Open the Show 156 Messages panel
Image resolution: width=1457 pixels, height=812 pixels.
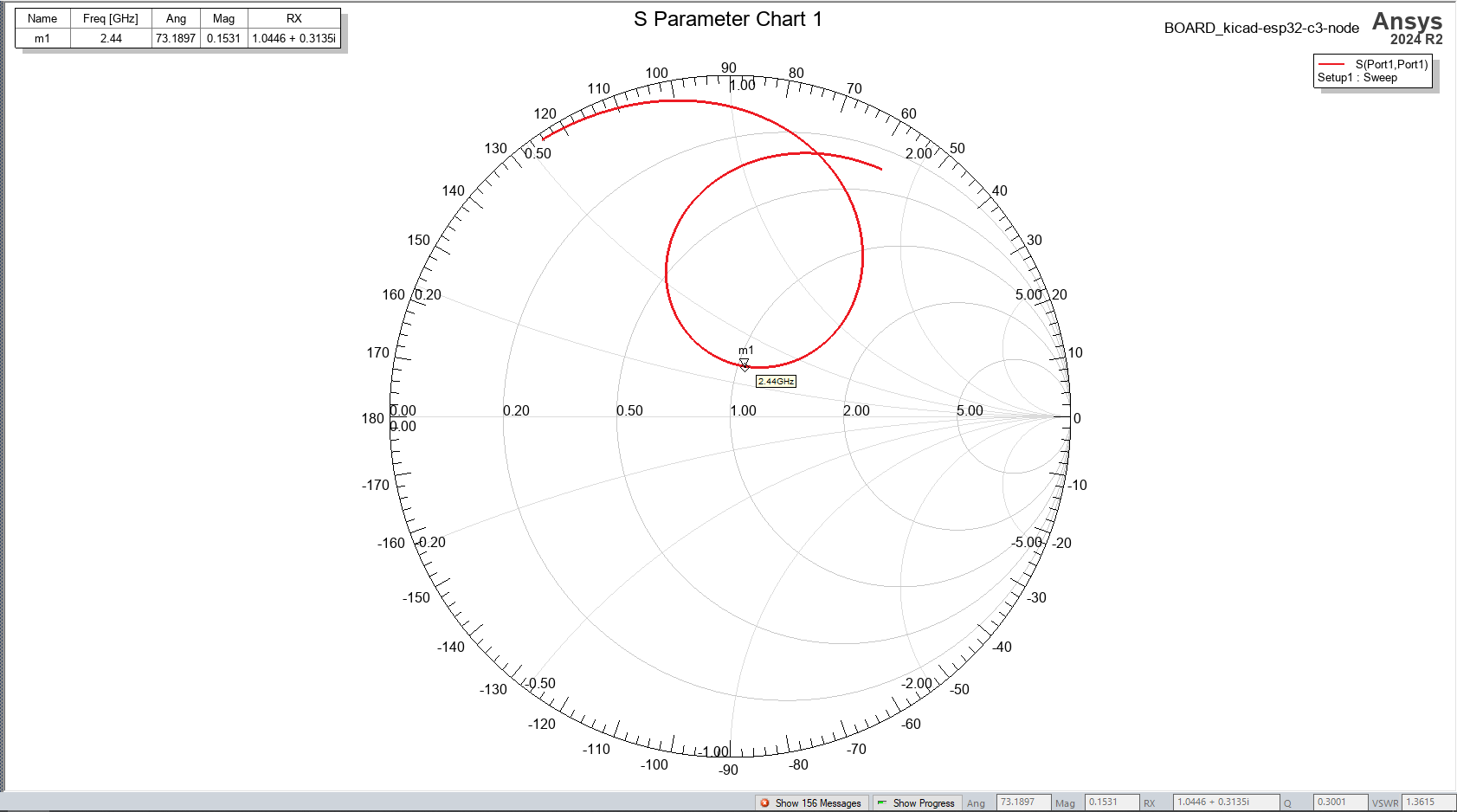pos(817,802)
